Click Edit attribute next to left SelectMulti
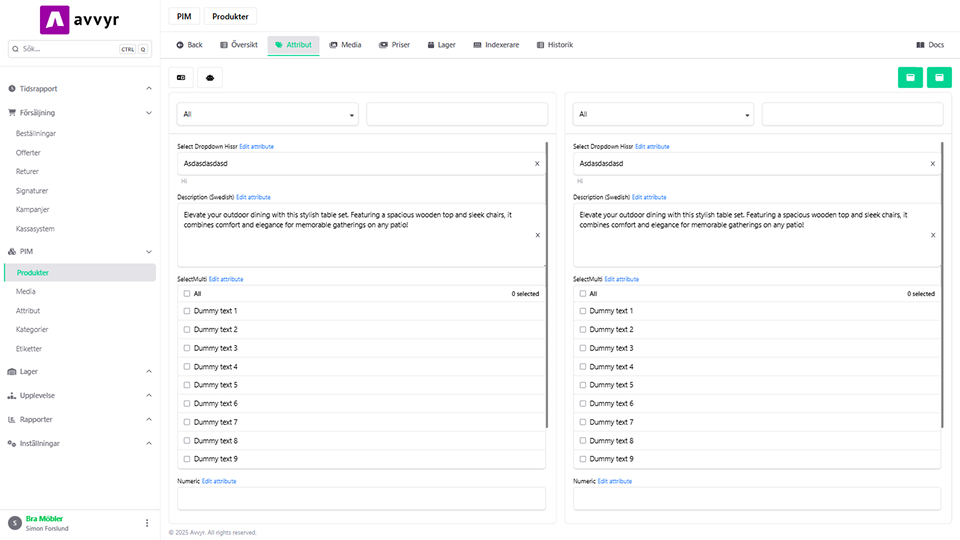 (226, 279)
